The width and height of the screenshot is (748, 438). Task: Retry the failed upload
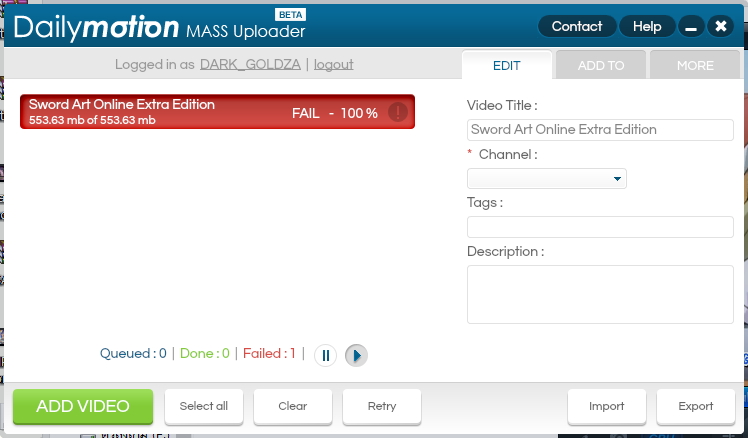tap(382, 407)
